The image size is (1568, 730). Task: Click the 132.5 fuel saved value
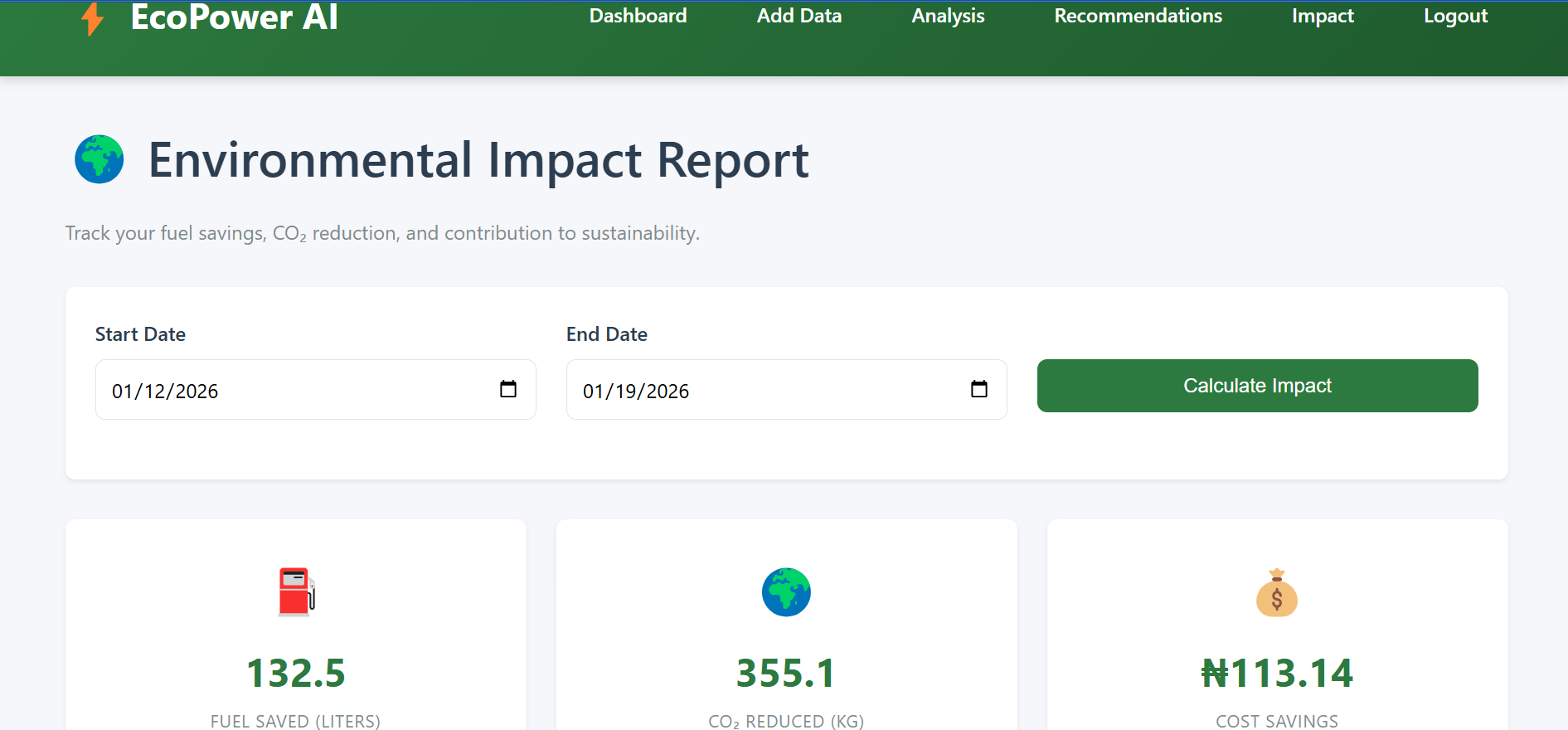click(296, 673)
